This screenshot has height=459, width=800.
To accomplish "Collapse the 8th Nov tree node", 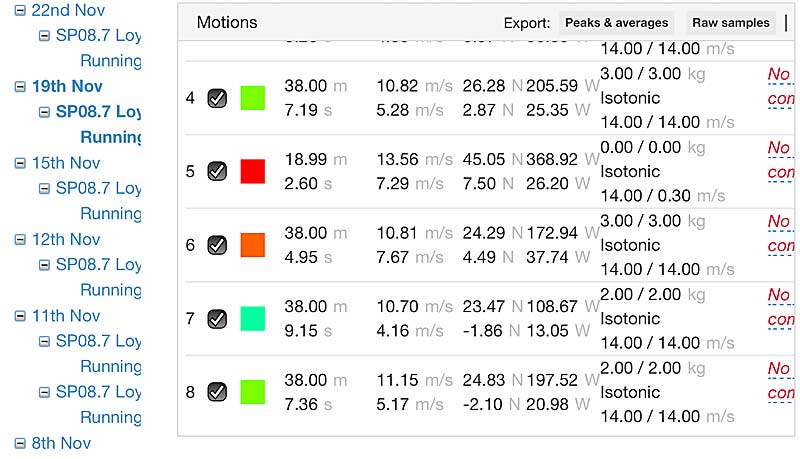I will point(20,444).
